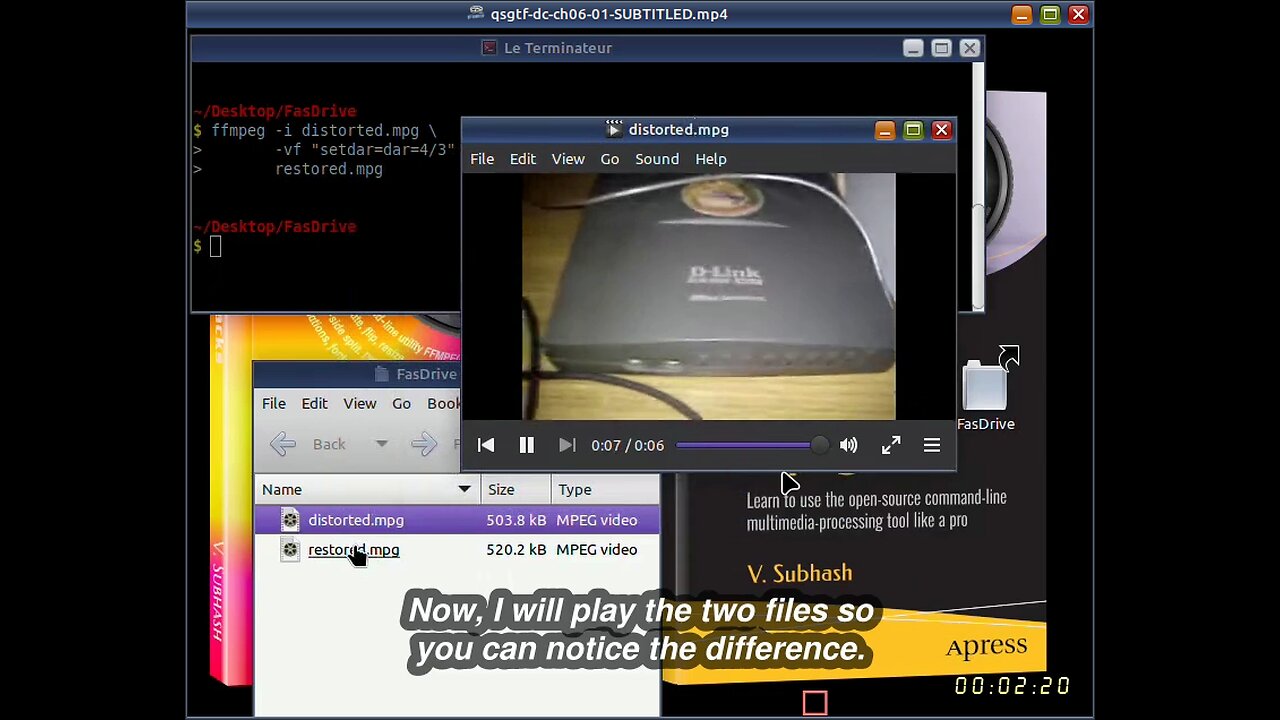Expand the Back history dropdown arrow
Viewport: 1280px width, 720px height.
pos(381,444)
